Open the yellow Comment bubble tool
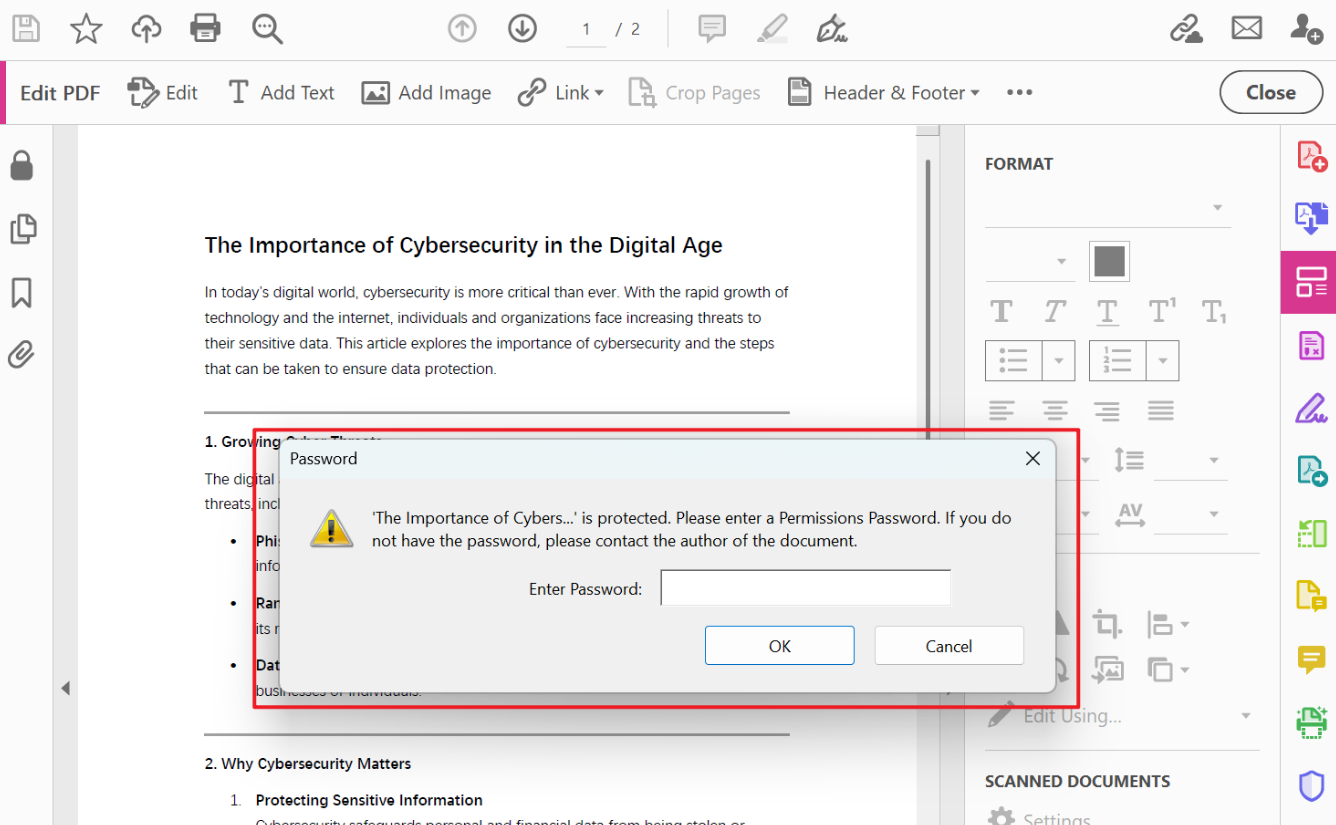 [1311, 658]
